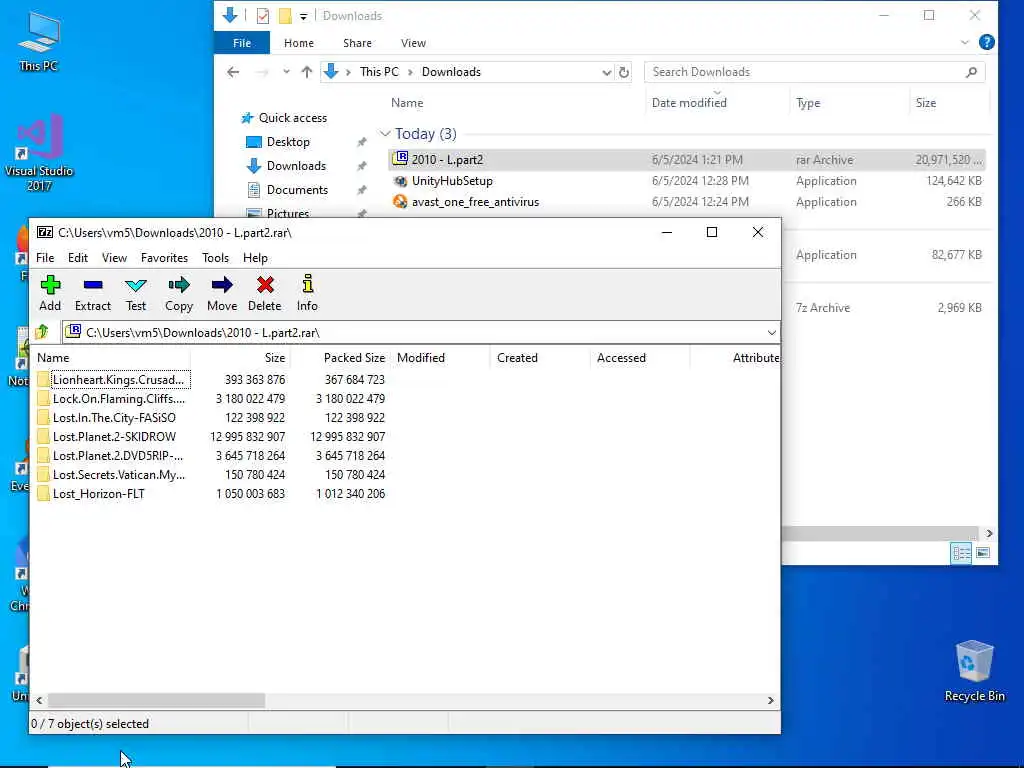Open the File menu in 7-Zip

tap(45, 258)
